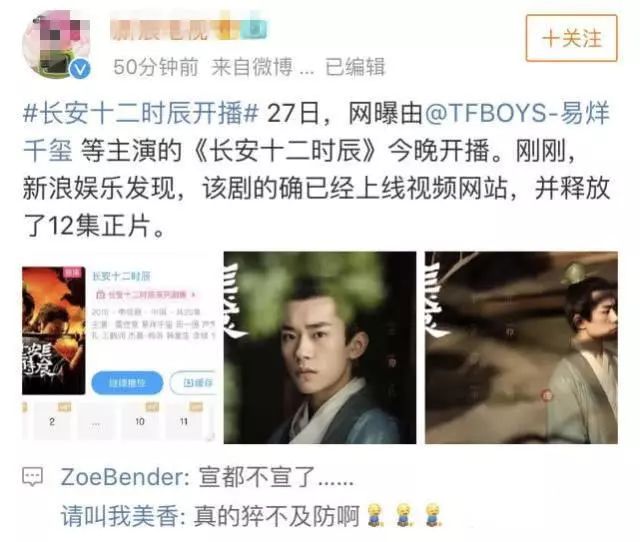Open third photo with side profile

point(521,347)
